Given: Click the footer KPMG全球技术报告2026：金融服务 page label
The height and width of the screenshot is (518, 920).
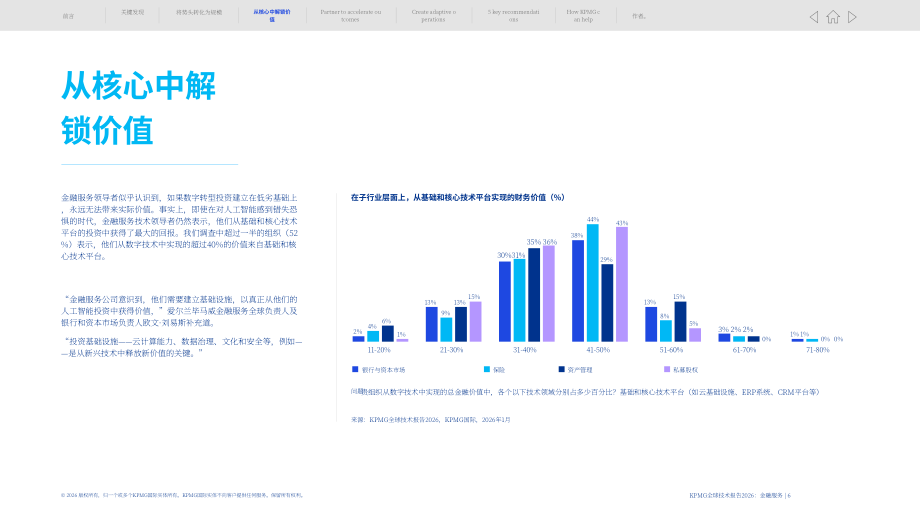Looking at the screenshot, I should pyautogui.click(x=740, y=496).
